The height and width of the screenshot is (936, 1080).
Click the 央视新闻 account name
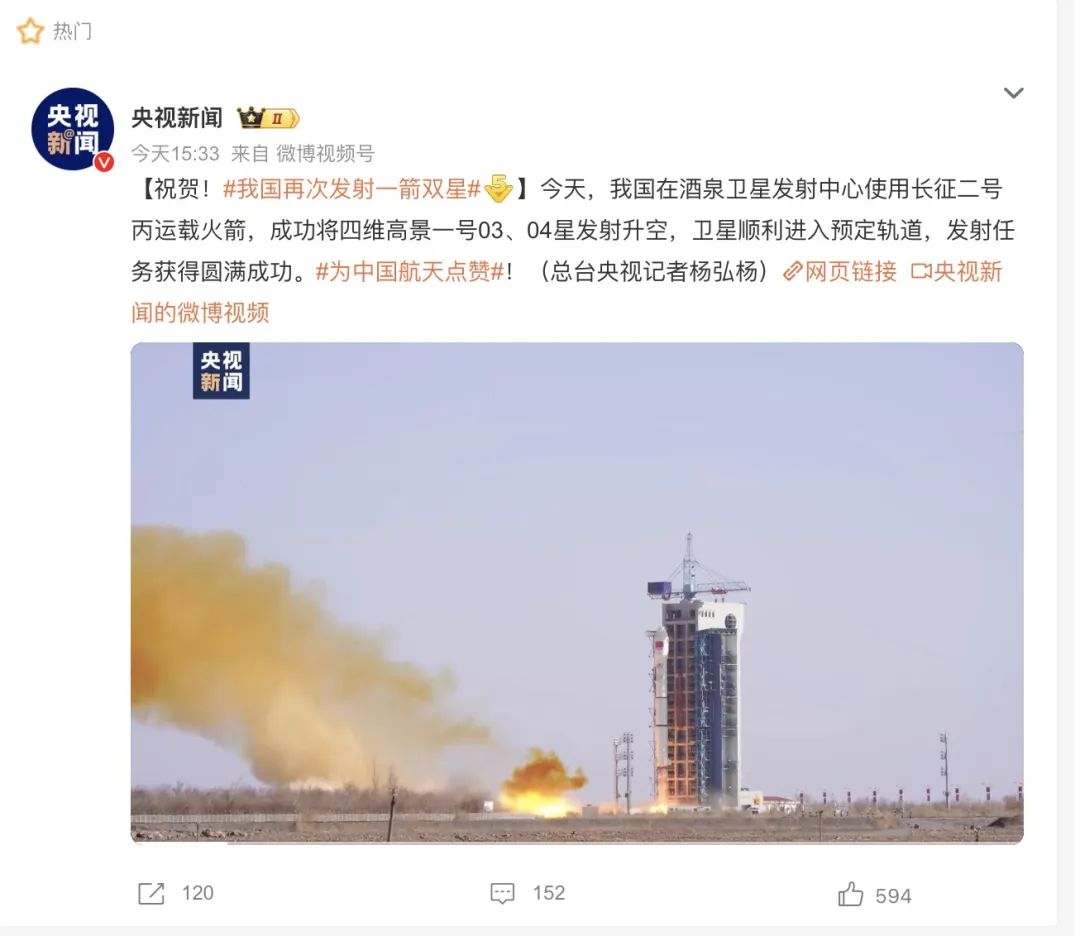click(x=177, y=118)
